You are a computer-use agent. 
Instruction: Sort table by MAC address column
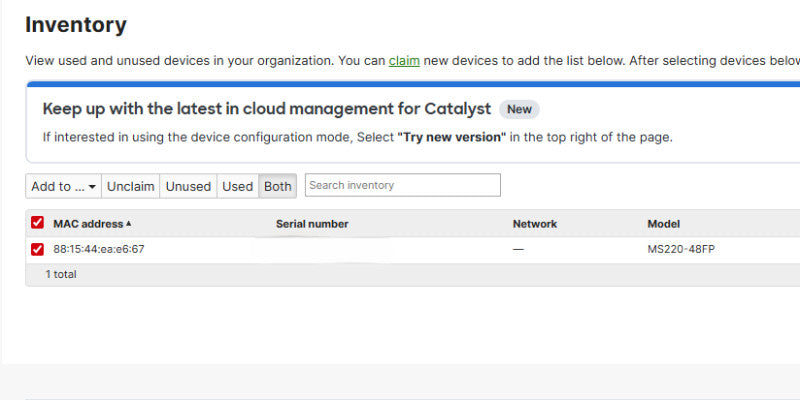pos(88,224)
